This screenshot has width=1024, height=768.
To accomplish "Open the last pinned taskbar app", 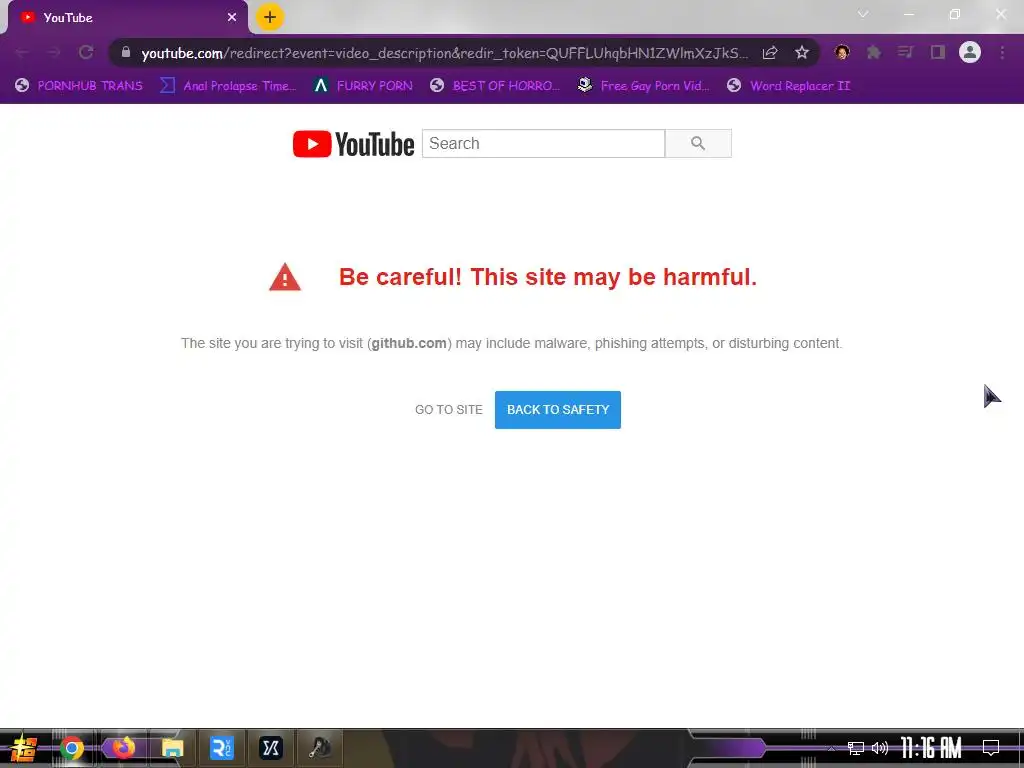I will coord(320,748).
